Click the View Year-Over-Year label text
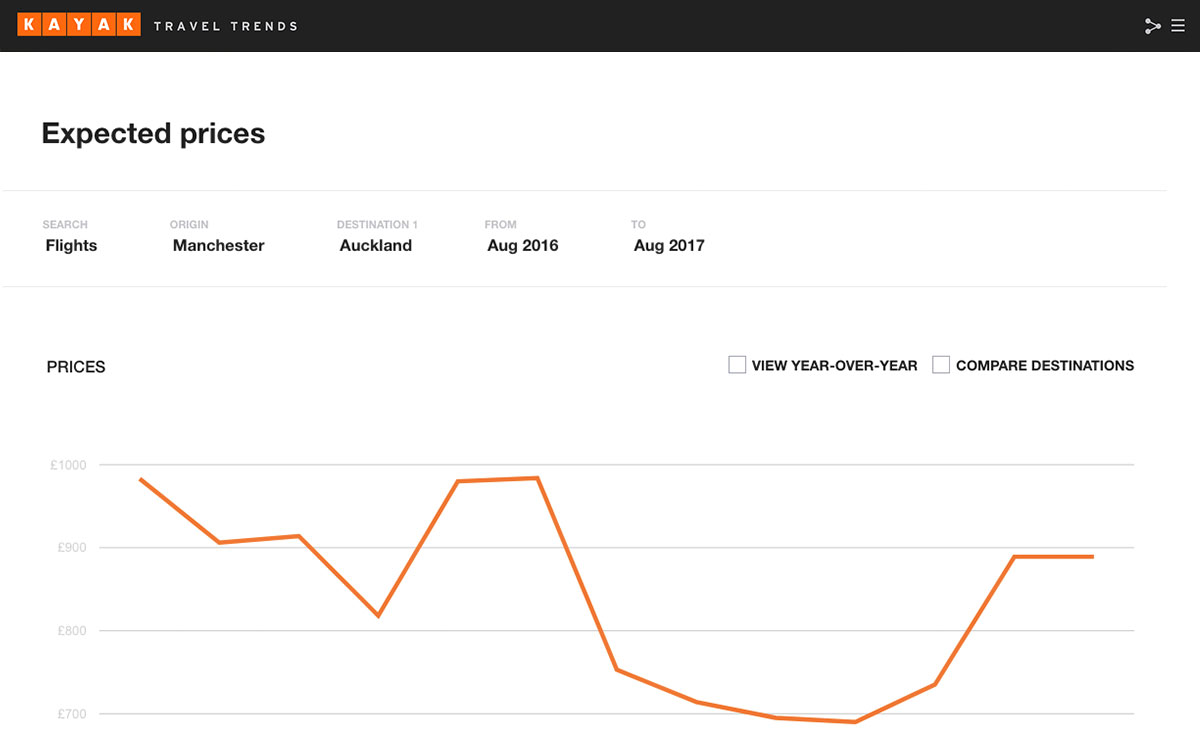Viewport: 1200px width, 750px height. 834,366
